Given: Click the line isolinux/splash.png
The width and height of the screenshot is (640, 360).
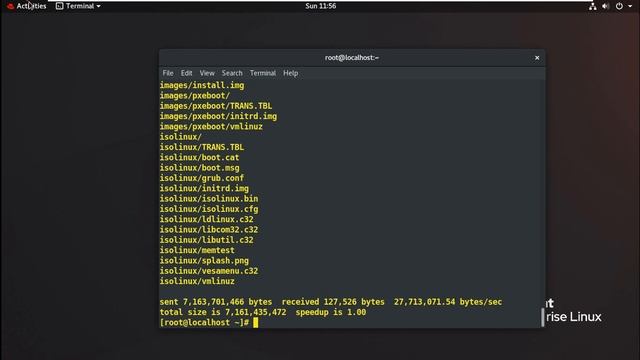Looking at the screenshot, I should point(204,260).
